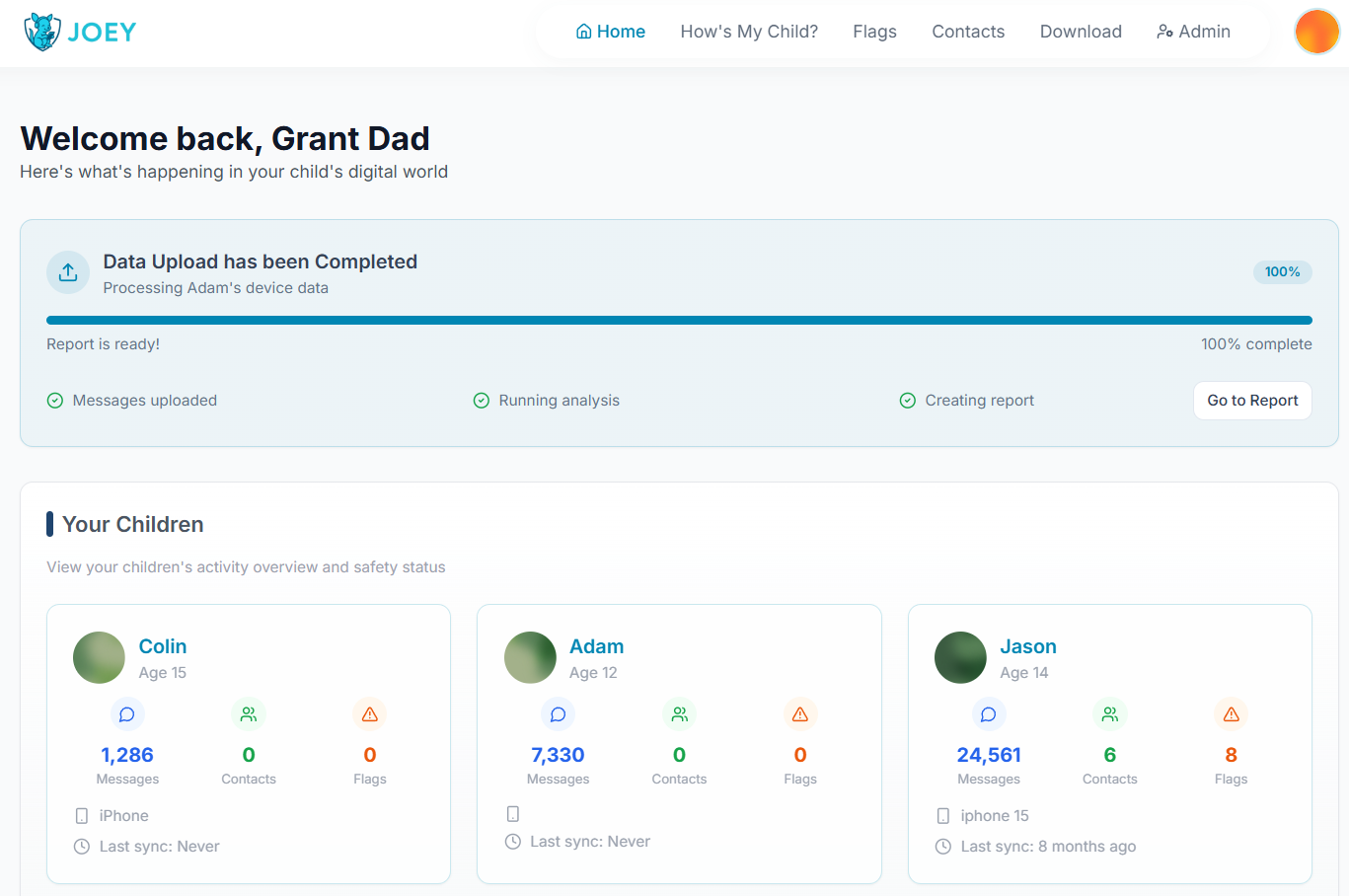Select Jason's profile photo thumbnail

(x=960, y=658)
